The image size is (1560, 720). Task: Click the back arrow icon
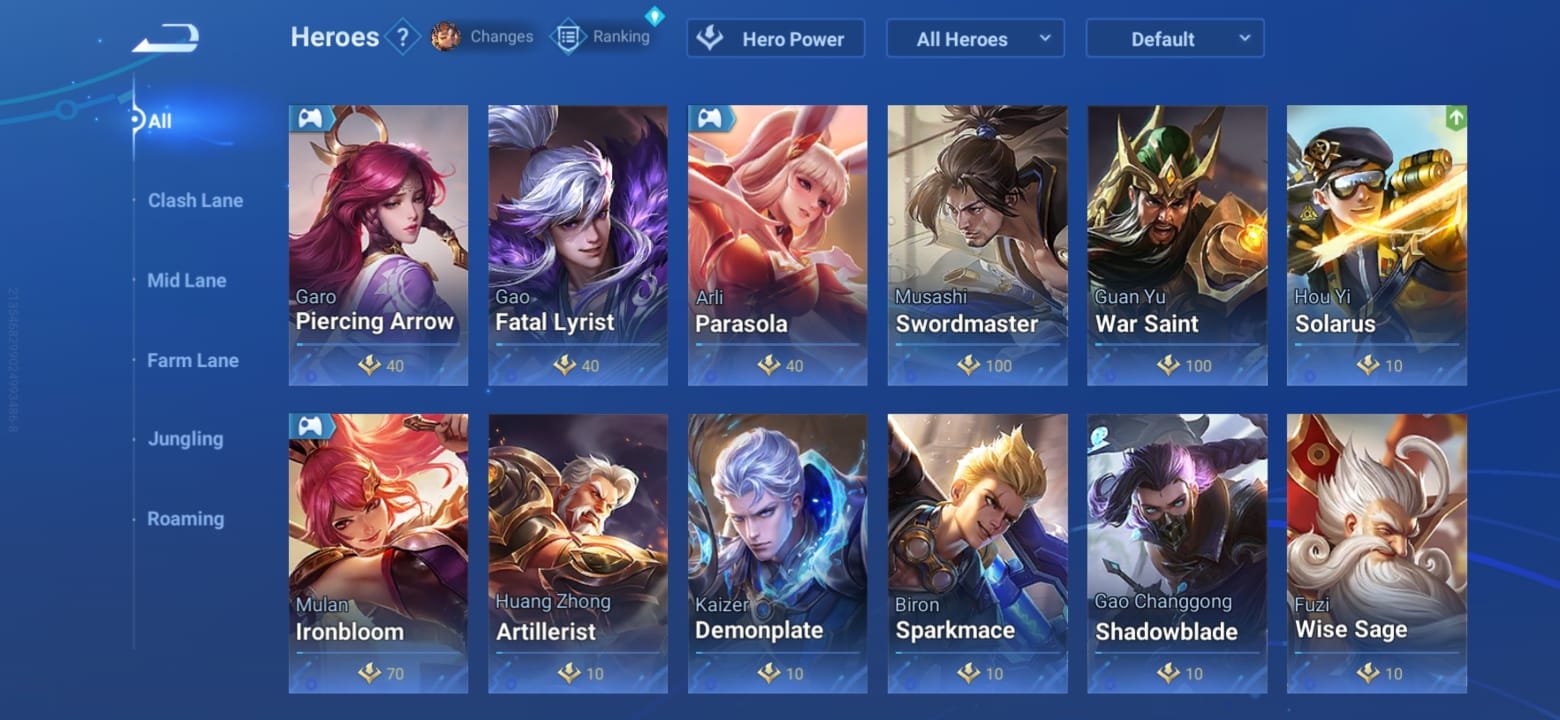[166, 39]
